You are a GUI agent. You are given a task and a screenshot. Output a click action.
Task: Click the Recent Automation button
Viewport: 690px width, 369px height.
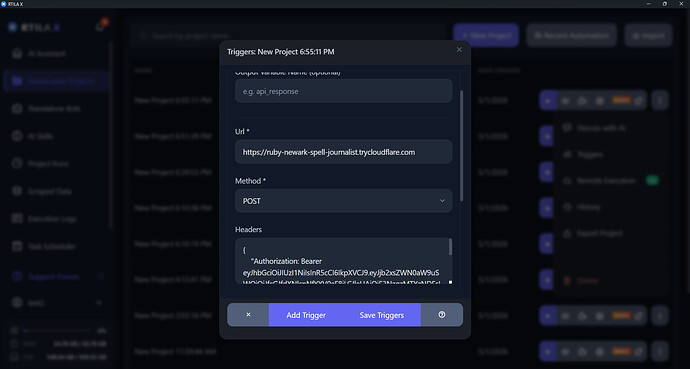click(572, 35)
